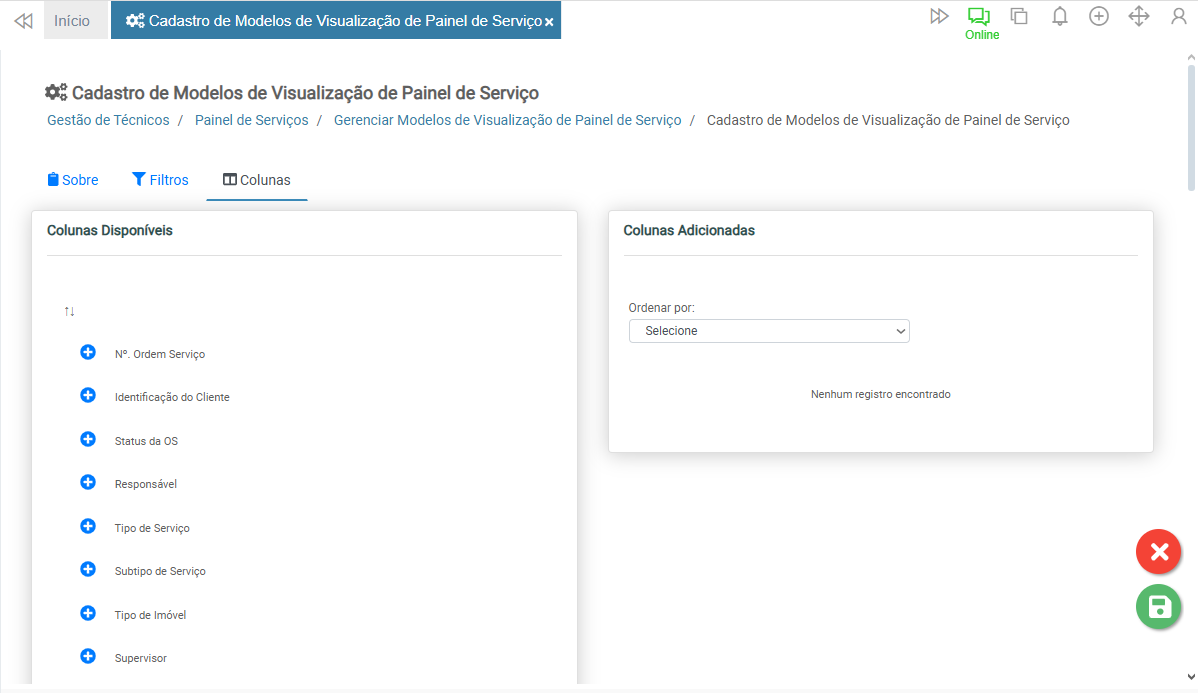This screenshot has height=693, width=1198.
Task: Switch to the Sobre tab
Action: tap(73, 180)
